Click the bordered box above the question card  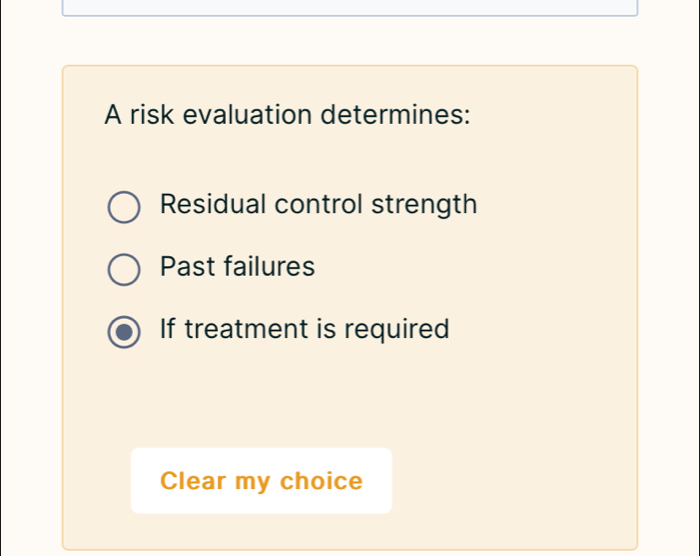click(x=350, y=8)
